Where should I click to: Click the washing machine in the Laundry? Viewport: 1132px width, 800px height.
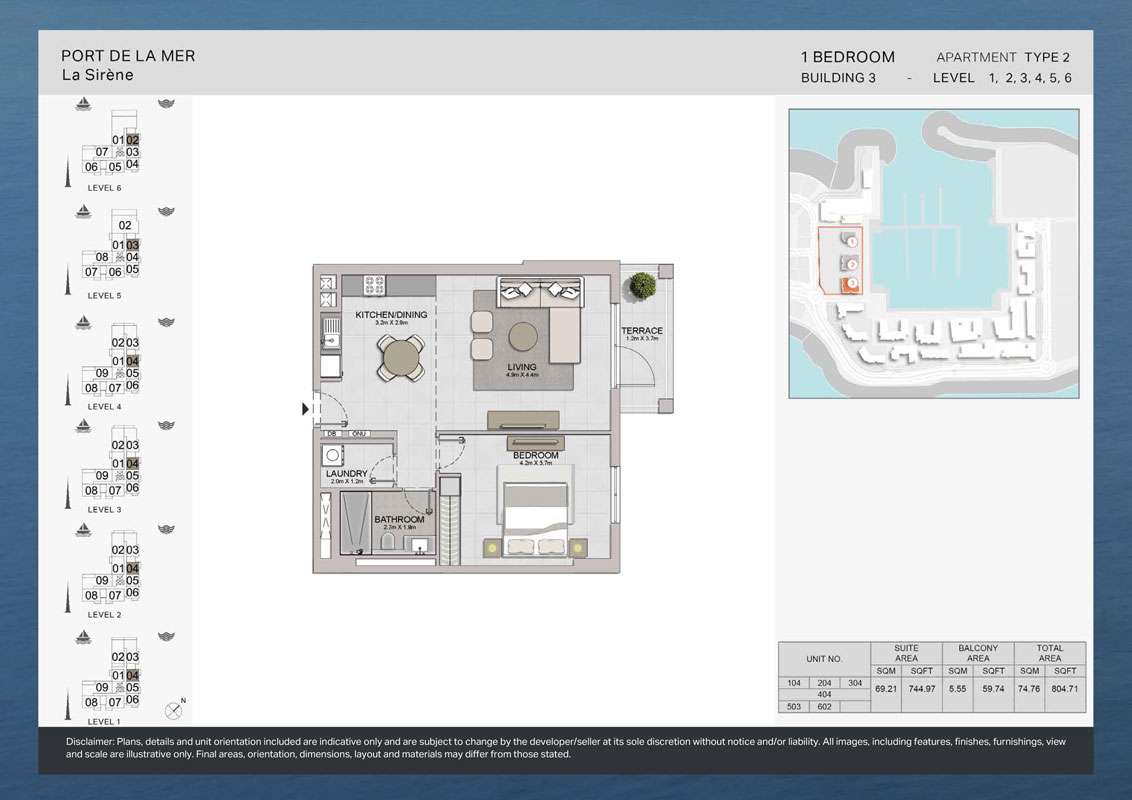coord(335,456)
